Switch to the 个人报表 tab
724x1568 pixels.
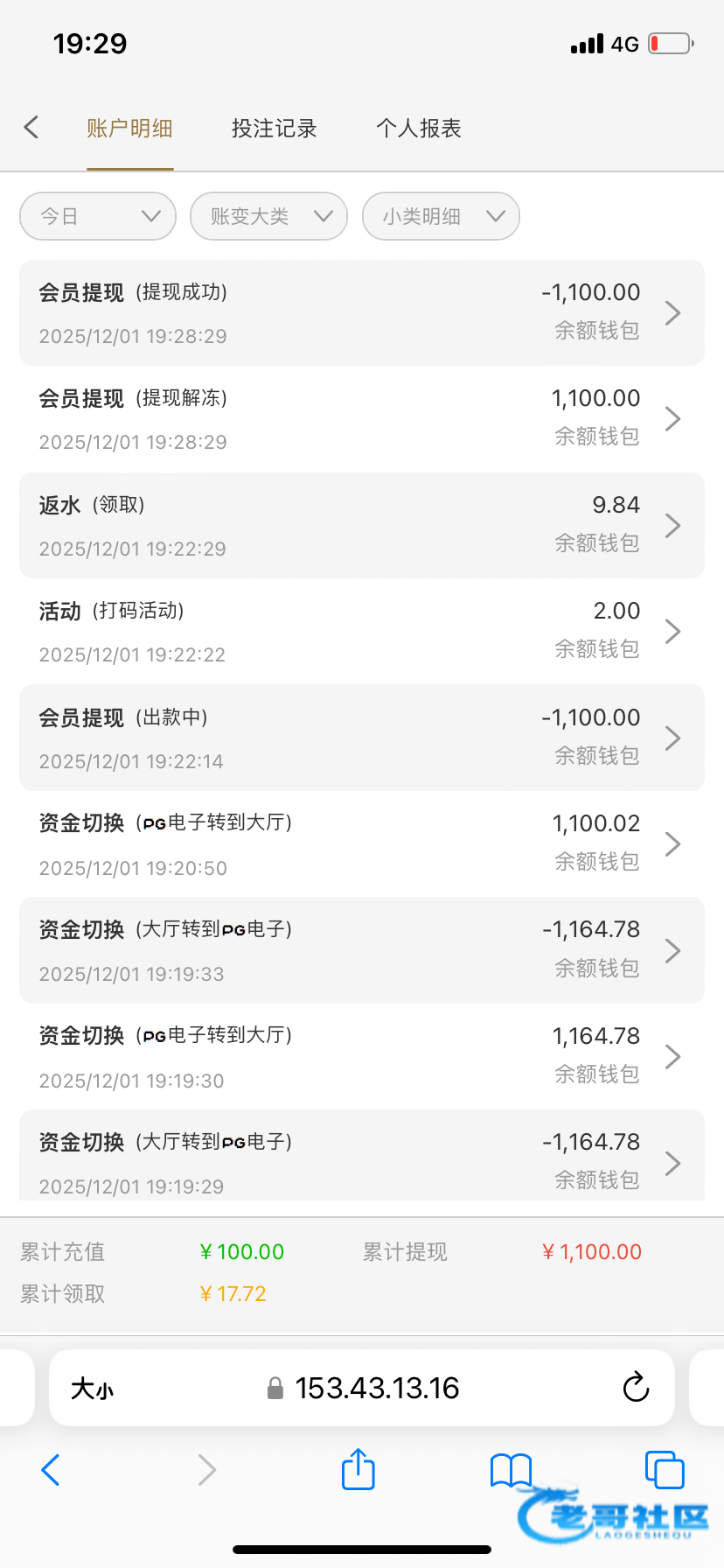[x=418, y=129]
